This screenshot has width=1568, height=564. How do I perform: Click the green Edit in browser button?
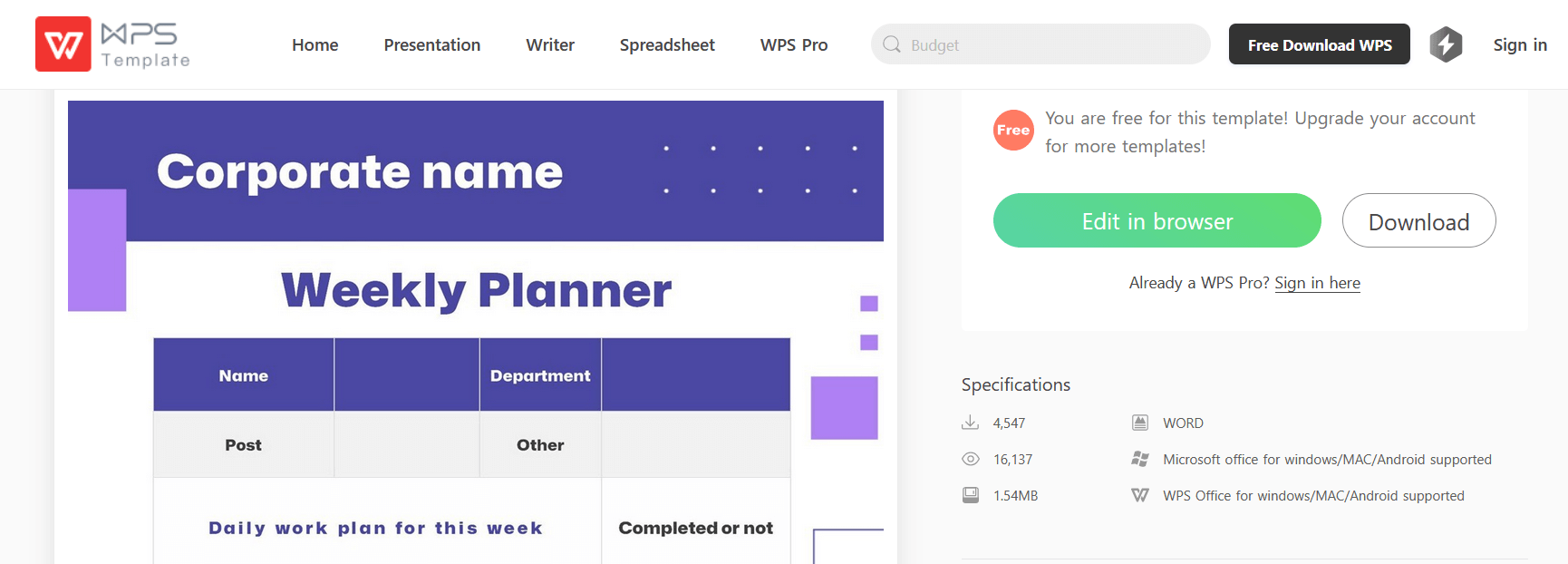coord(1157,220)
